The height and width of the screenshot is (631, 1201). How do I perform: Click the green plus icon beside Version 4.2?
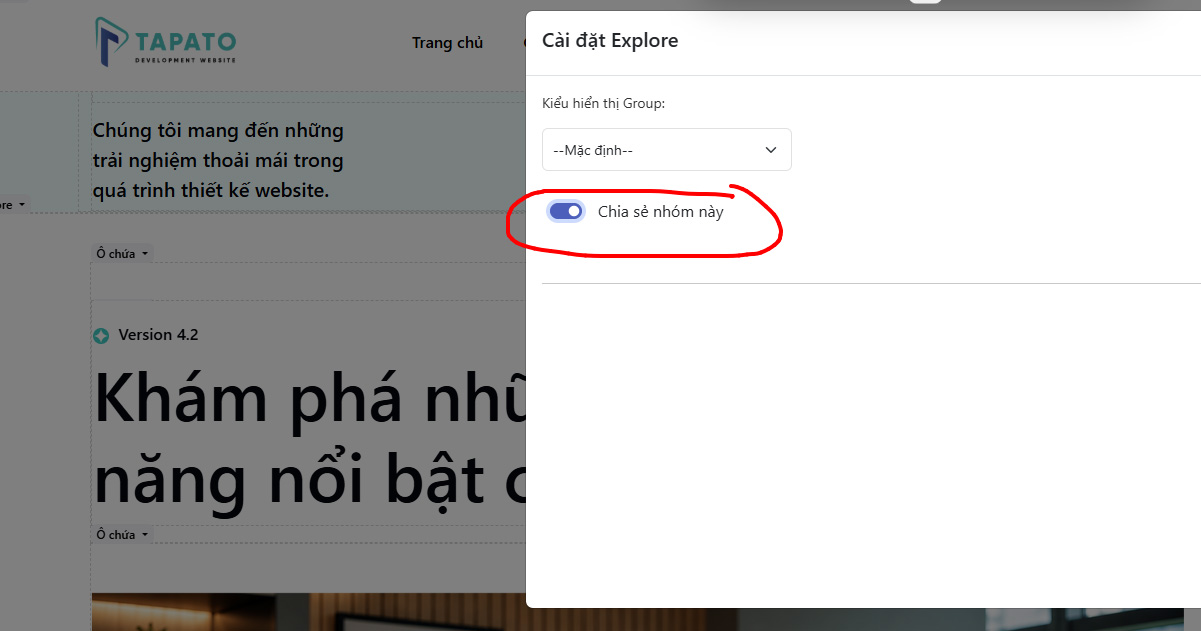[101, 336]
